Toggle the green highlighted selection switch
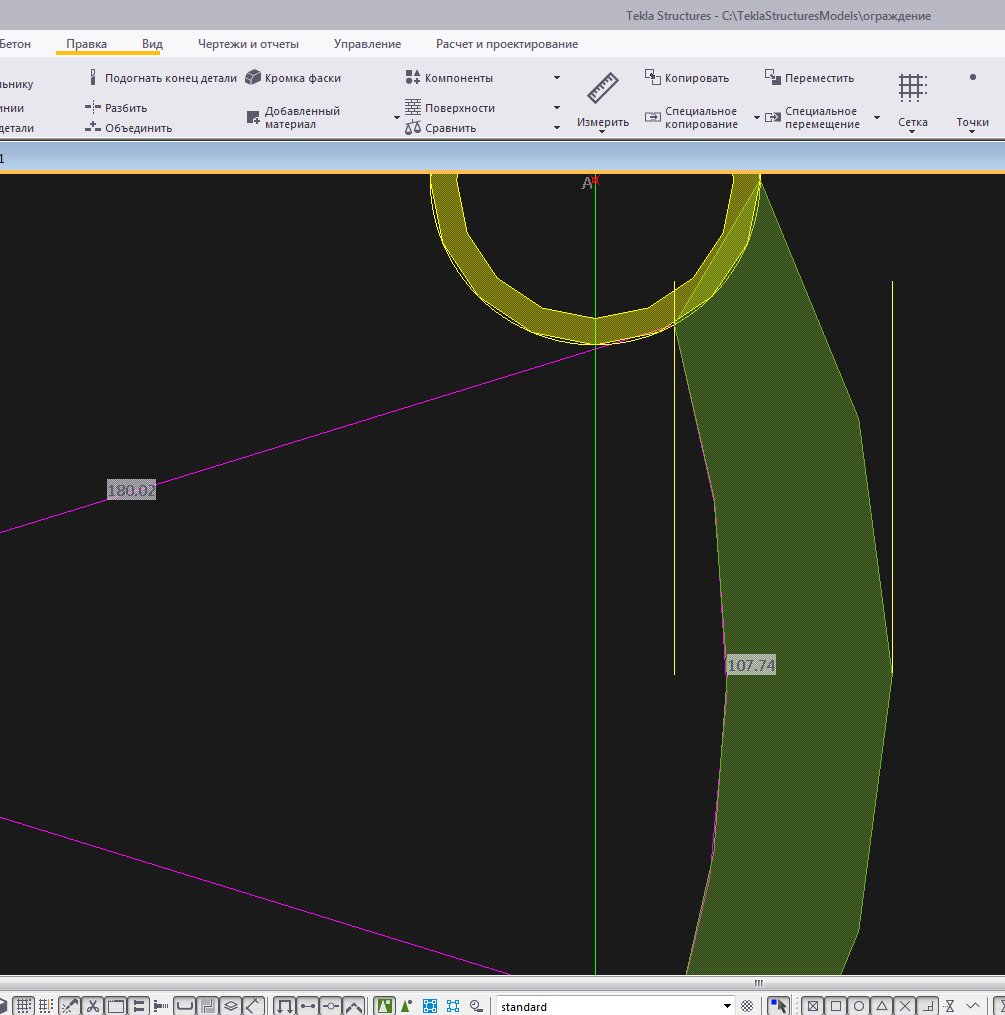The image size is (1005, 1015). pyautogui.click(x=384, y=1006)
